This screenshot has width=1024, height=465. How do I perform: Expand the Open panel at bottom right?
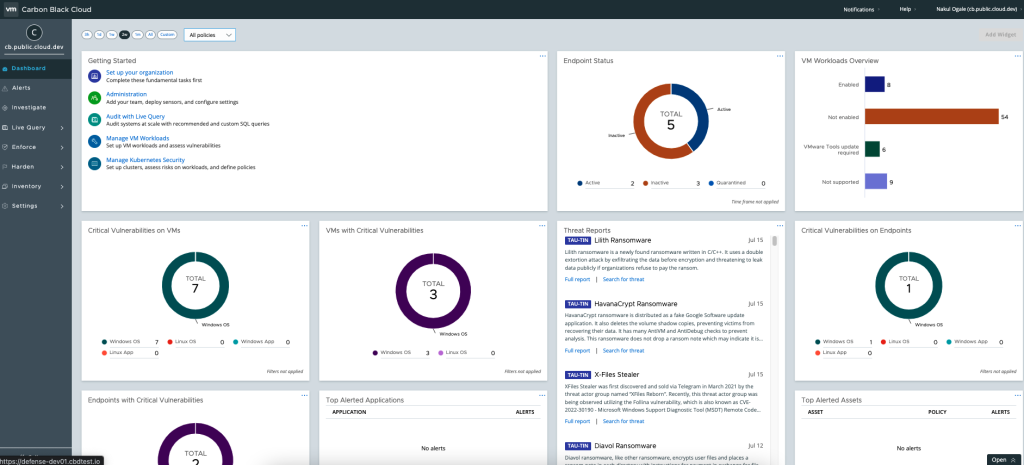tap(1003, 460)
